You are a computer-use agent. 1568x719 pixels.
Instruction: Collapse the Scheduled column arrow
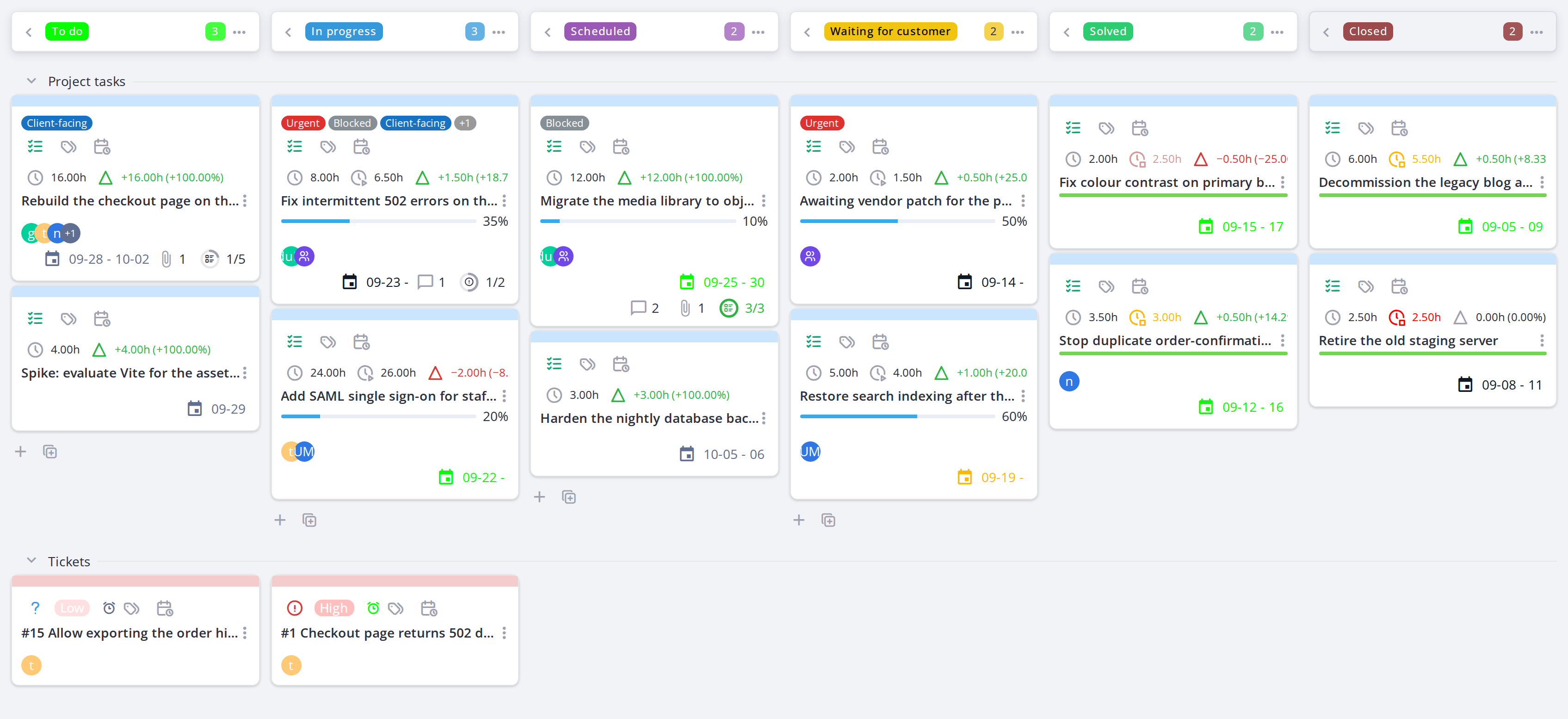pyautogui.click(x=548, y=32)
